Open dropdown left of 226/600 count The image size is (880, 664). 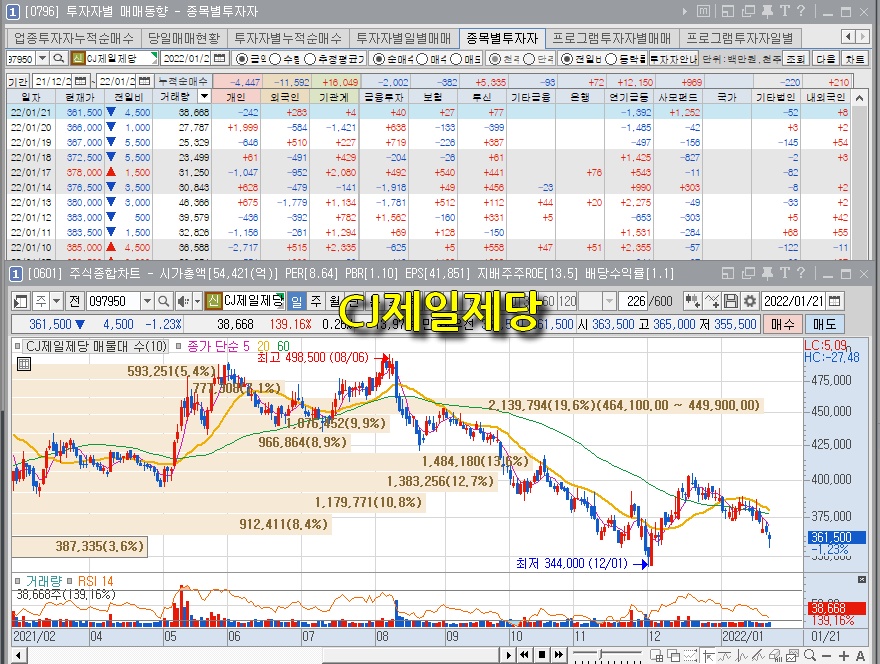click(x=609, y=301)
